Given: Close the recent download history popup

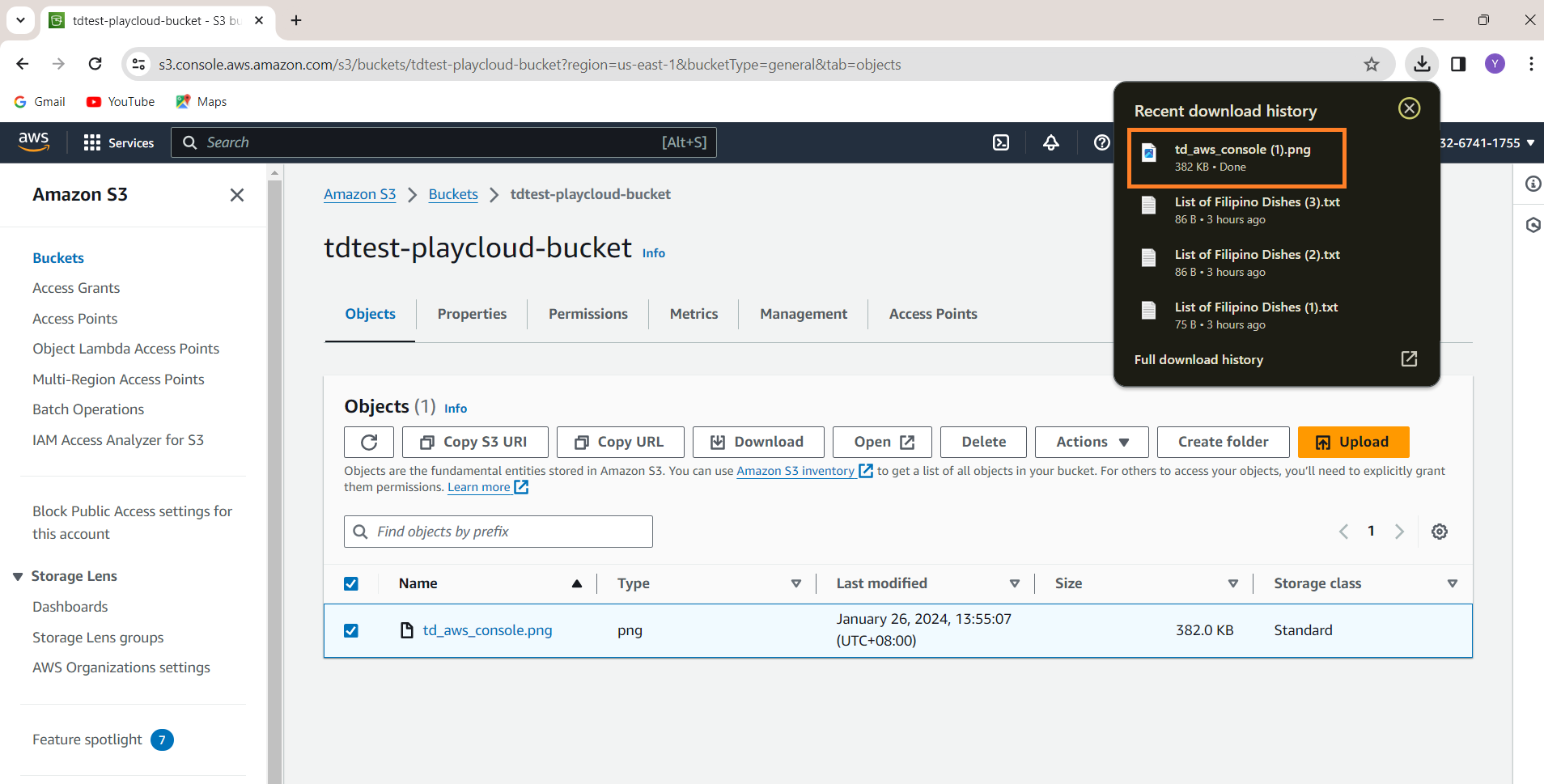Looking at the screenshot, I should point(1409,108).
